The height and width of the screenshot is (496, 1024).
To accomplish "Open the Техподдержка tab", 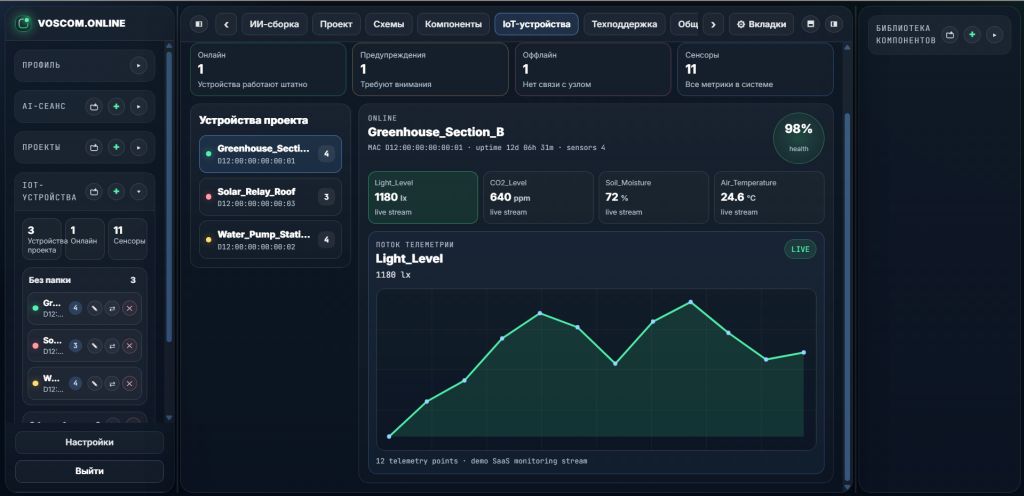I will (x=624, y=24).
